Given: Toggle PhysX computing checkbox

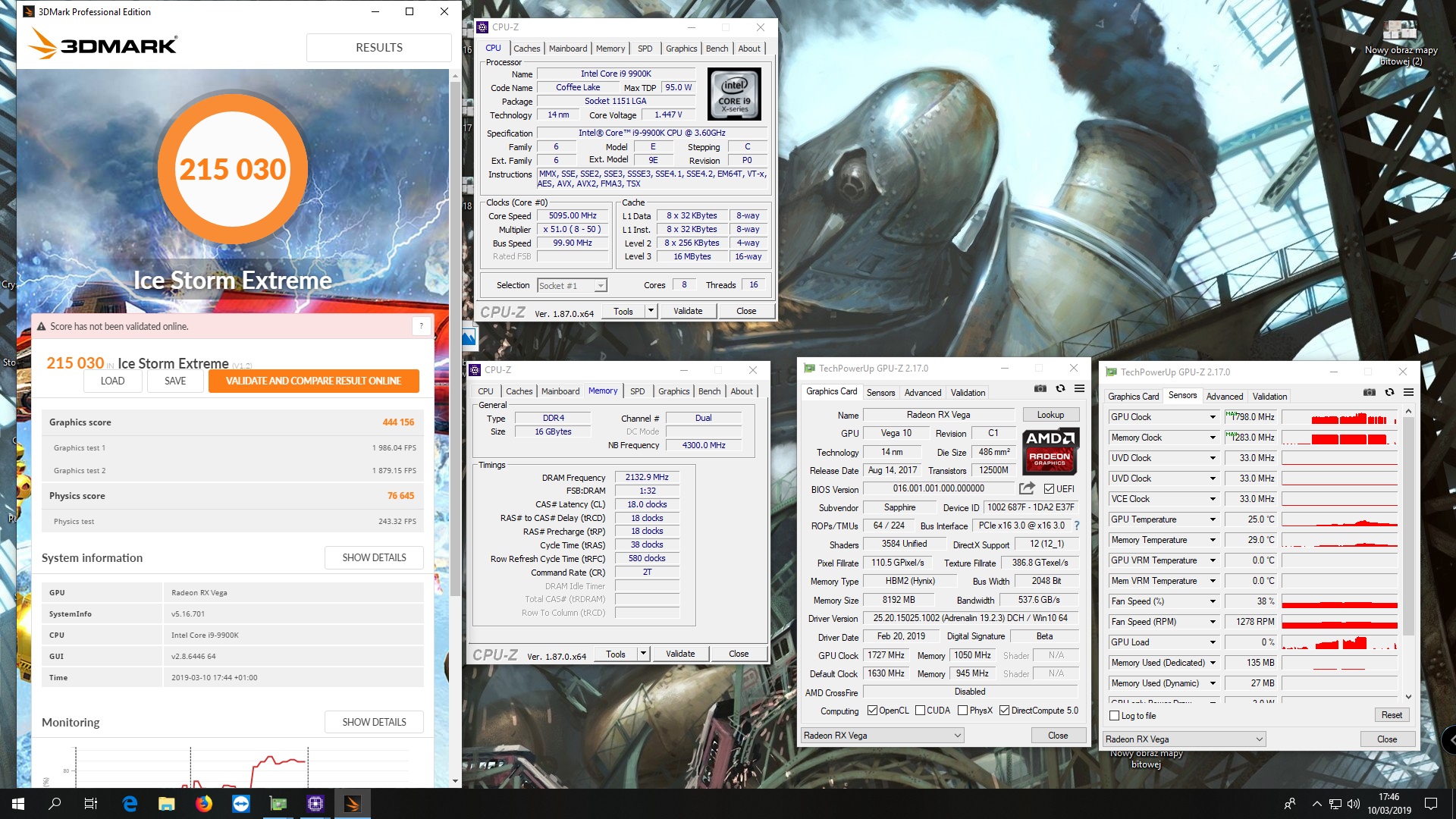Looking at the screenshot, I should click(x=962, y=711).
